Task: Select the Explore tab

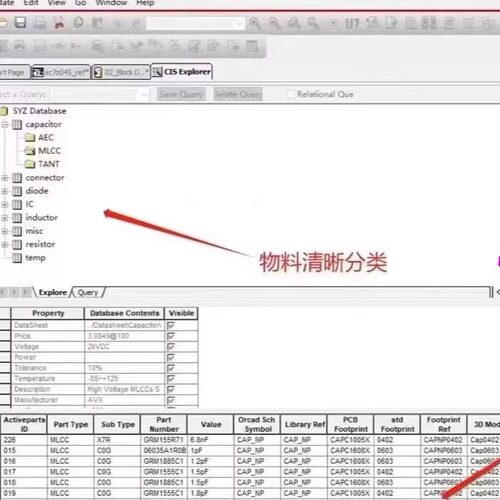Action: pyautogui.click(x=52, y=292)
